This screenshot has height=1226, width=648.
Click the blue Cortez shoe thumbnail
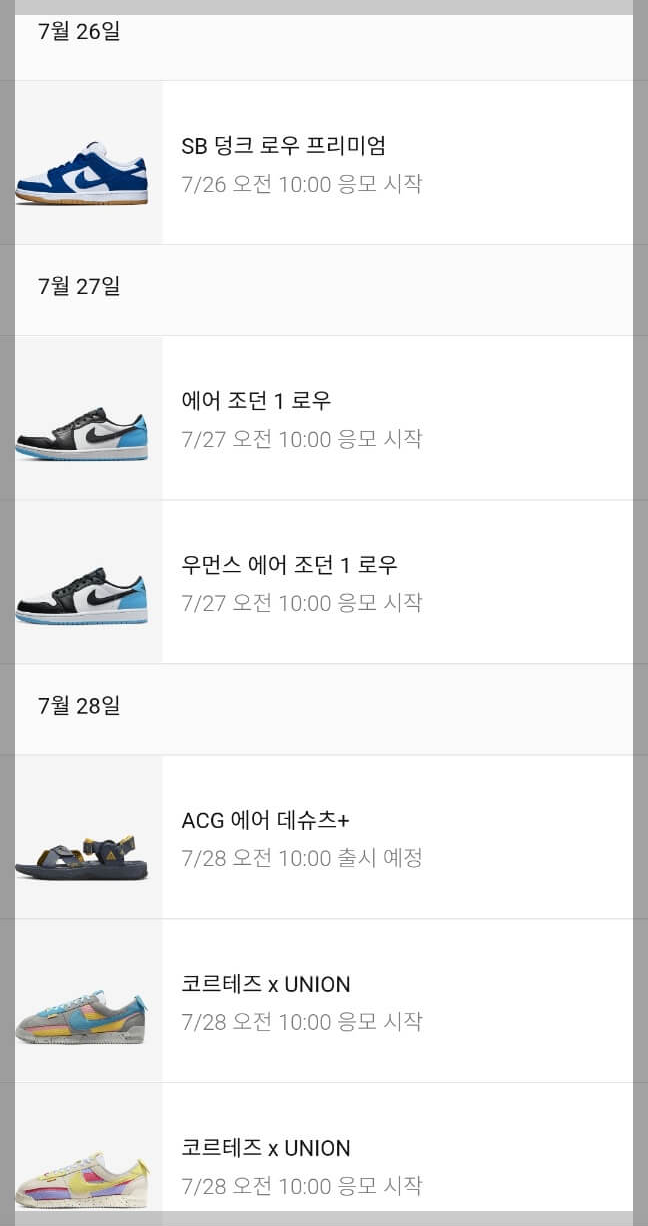[x=85, y=1000]
